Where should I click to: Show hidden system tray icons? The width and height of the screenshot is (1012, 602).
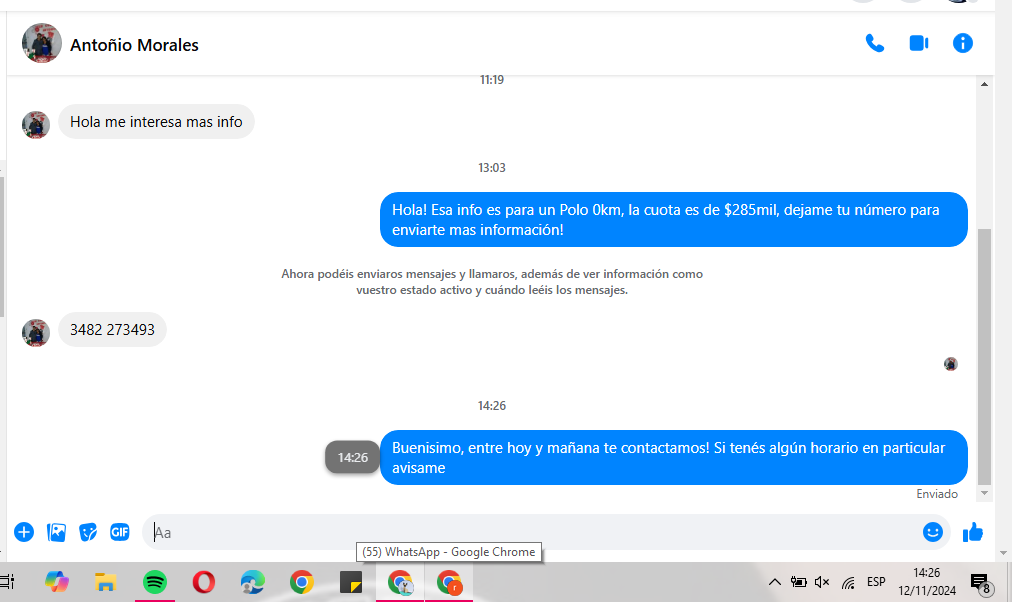(x=774, y=582)
